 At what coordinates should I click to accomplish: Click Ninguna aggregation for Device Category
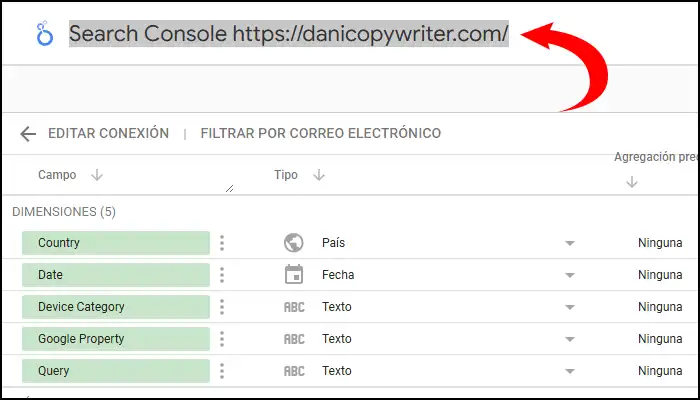click(660, 307)
